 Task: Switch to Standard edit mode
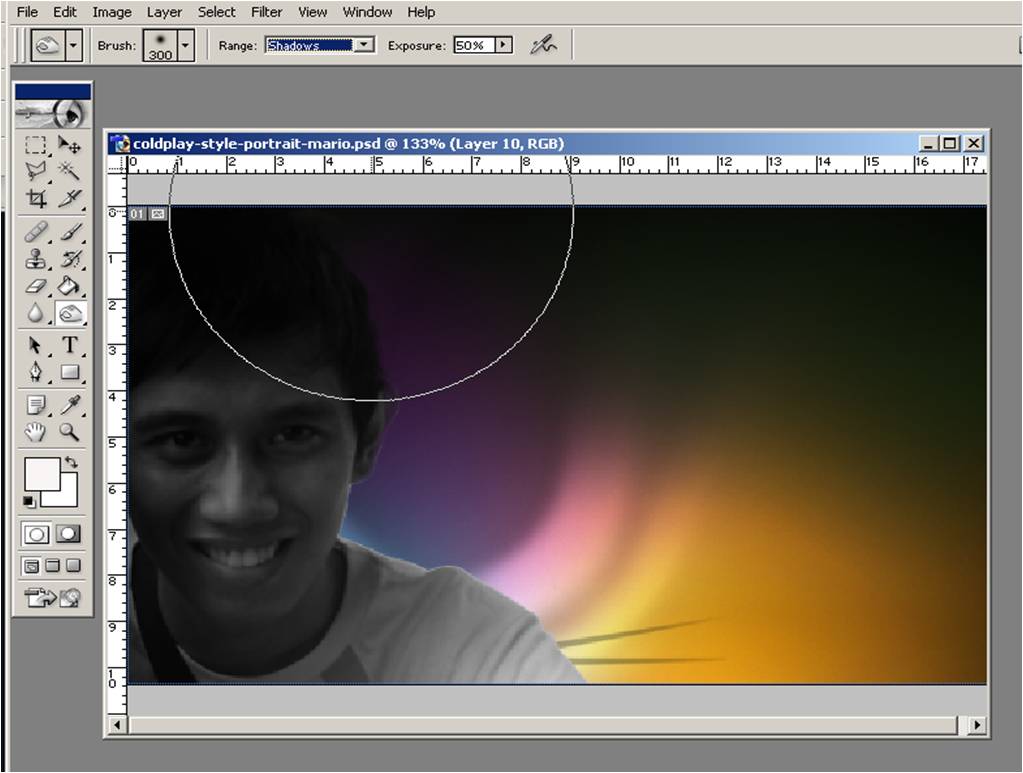pos(37,534)
